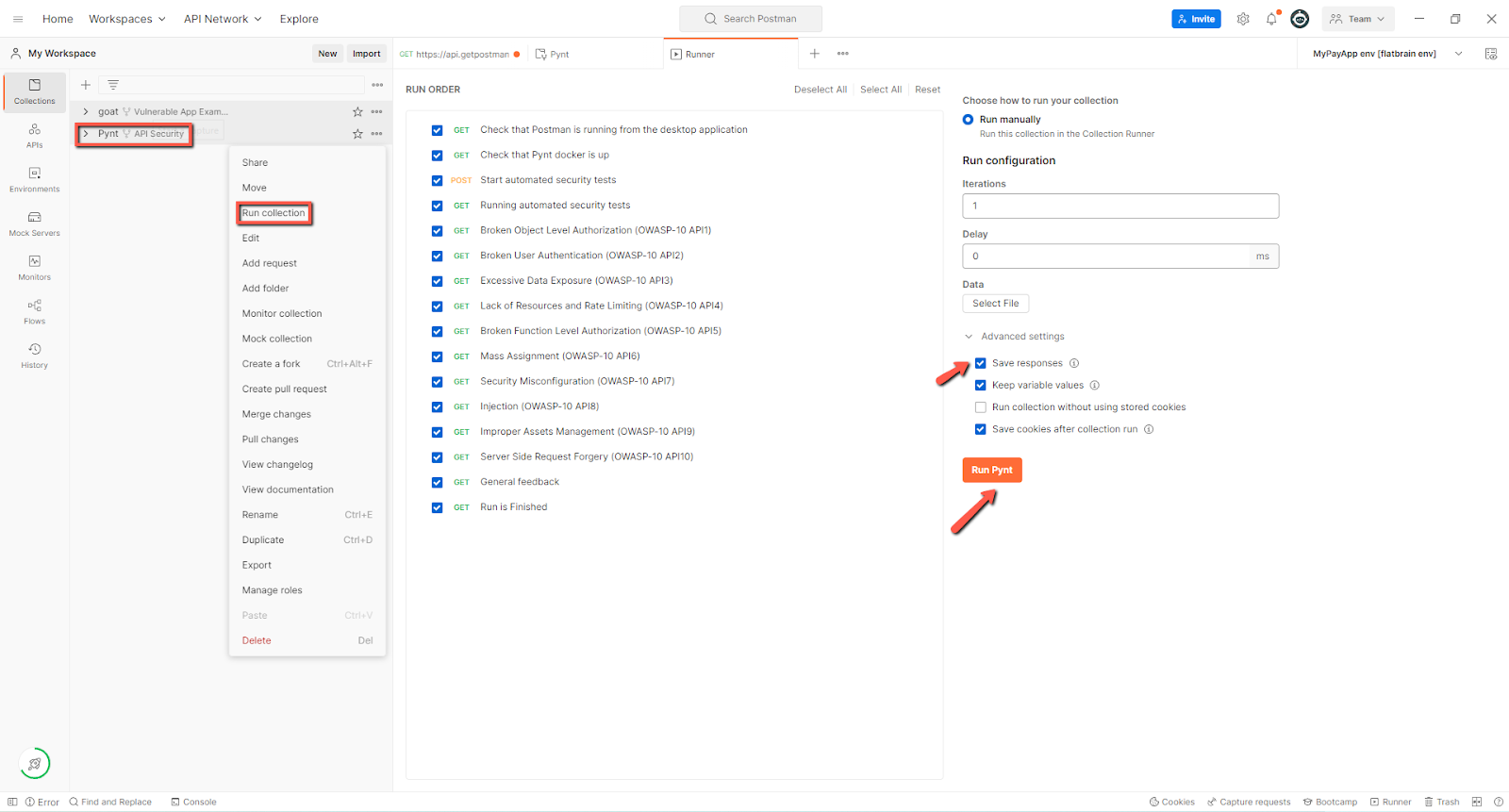1509x812 pixels.
Task: Open the tab bar overflow options
Action: pos(843,54)
